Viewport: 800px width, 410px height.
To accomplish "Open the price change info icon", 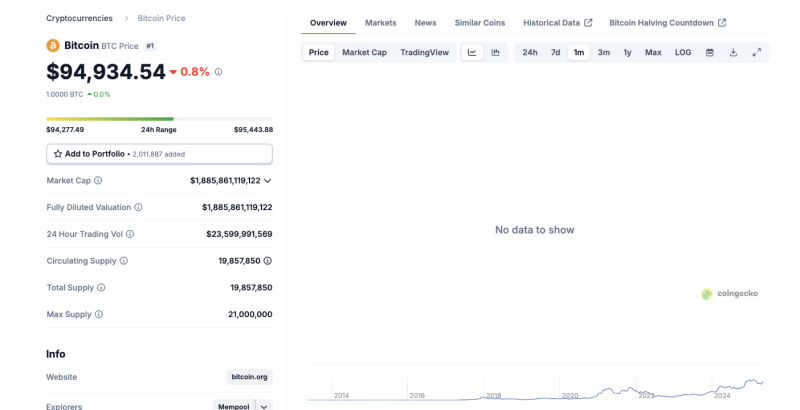I will click(218, 72).
